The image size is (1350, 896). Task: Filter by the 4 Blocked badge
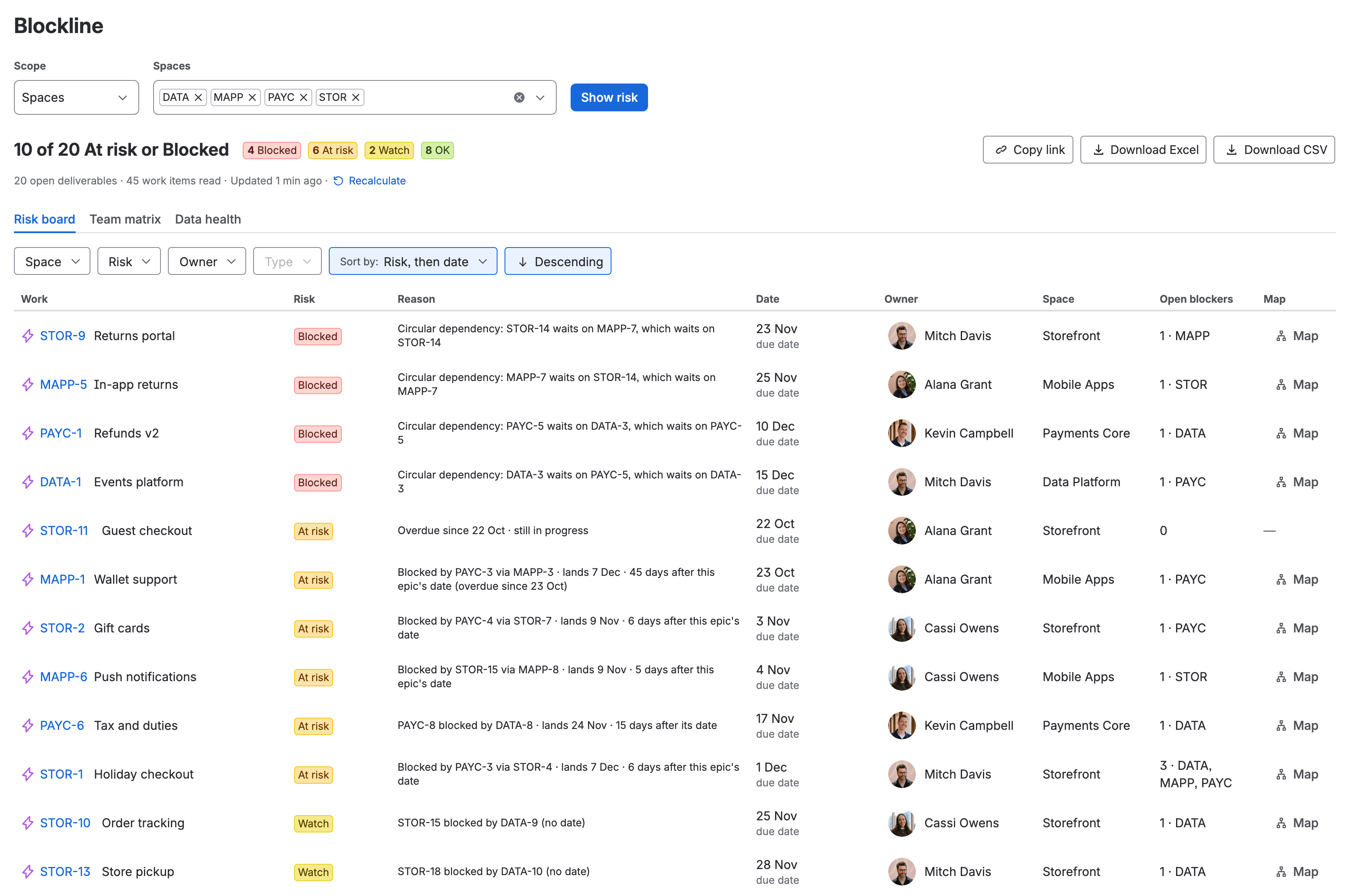pyautogui.click(x=271, y=150)
